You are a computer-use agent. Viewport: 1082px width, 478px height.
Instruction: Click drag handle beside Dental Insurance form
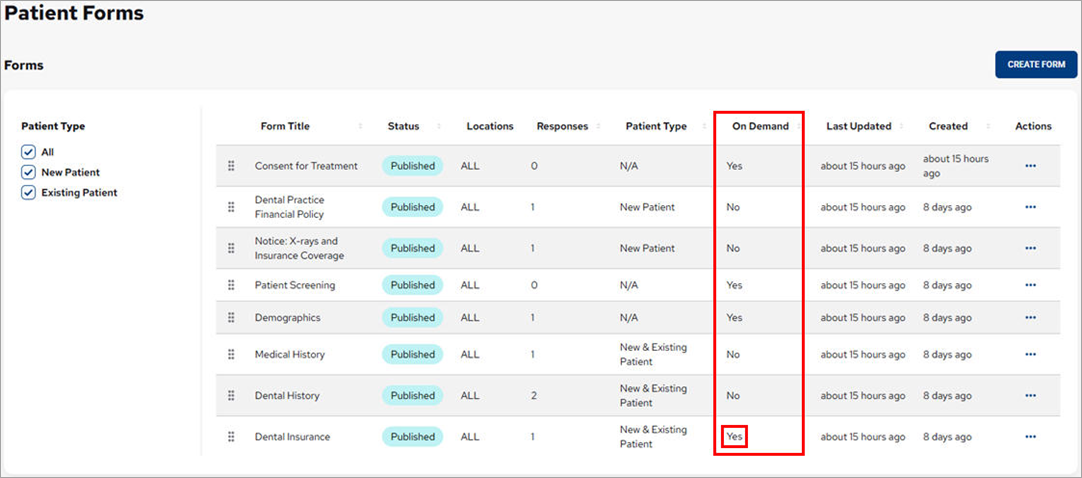coord(231,437)
